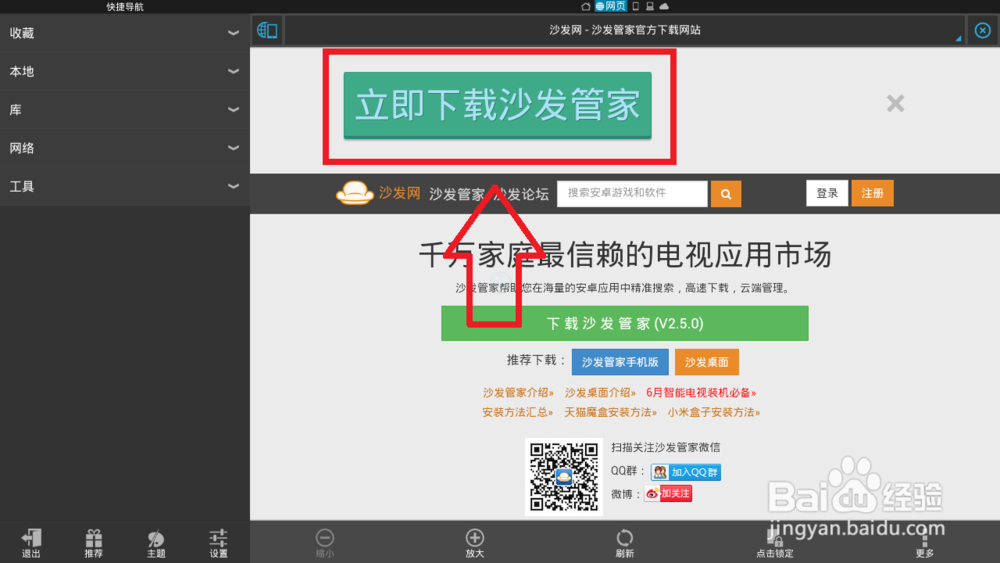Expand the 工具 section
The height and width of the screenshot is (563, 1000).
[124, 186]
